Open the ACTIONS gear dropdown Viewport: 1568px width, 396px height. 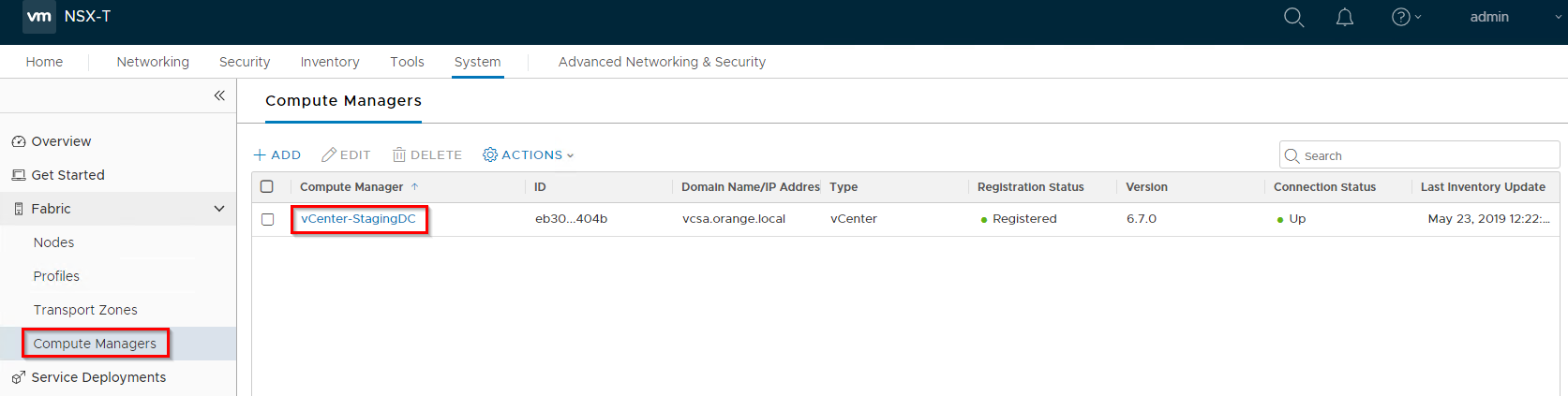click(528, 155)
